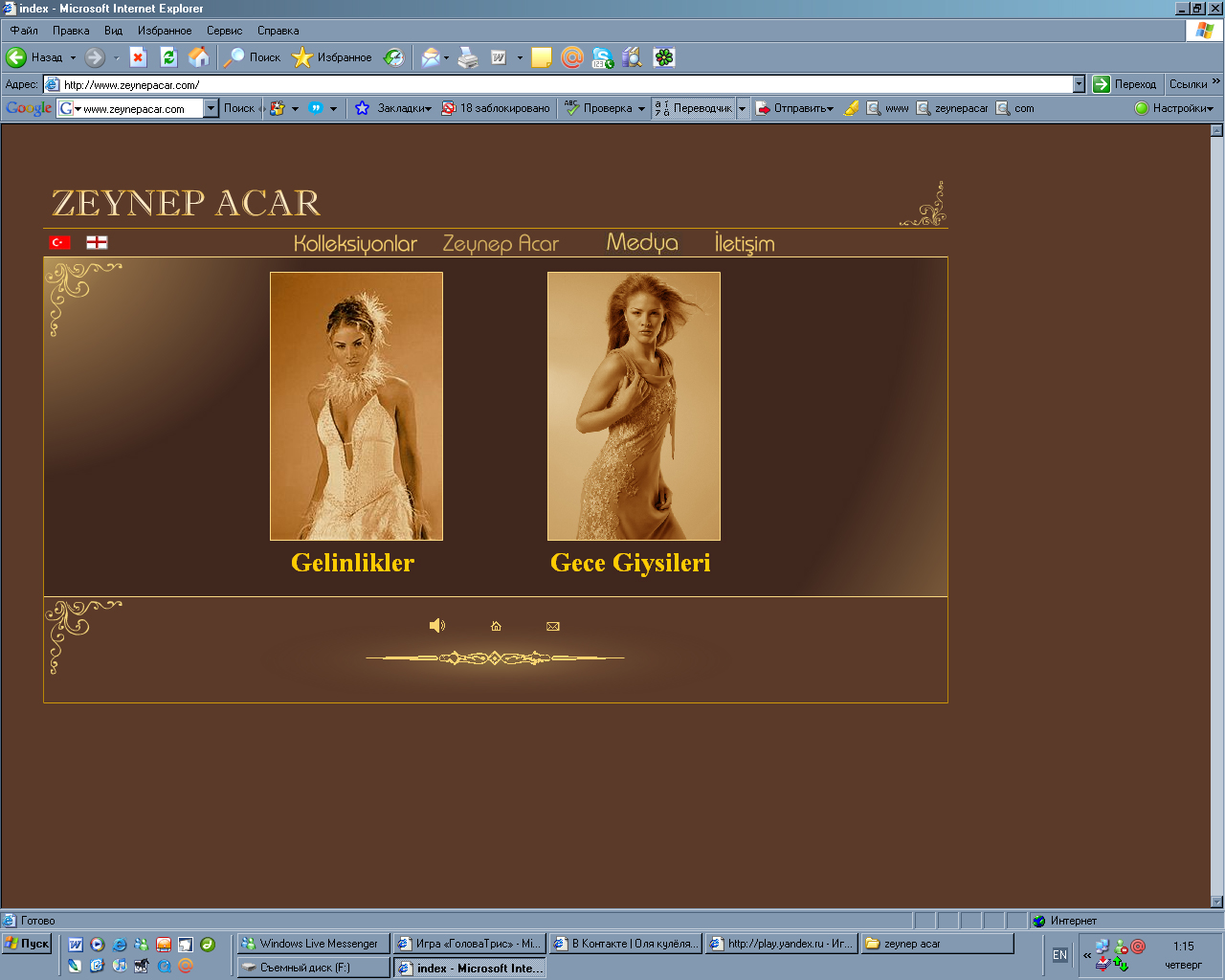Return to site home using the house icon

point(495,625)
